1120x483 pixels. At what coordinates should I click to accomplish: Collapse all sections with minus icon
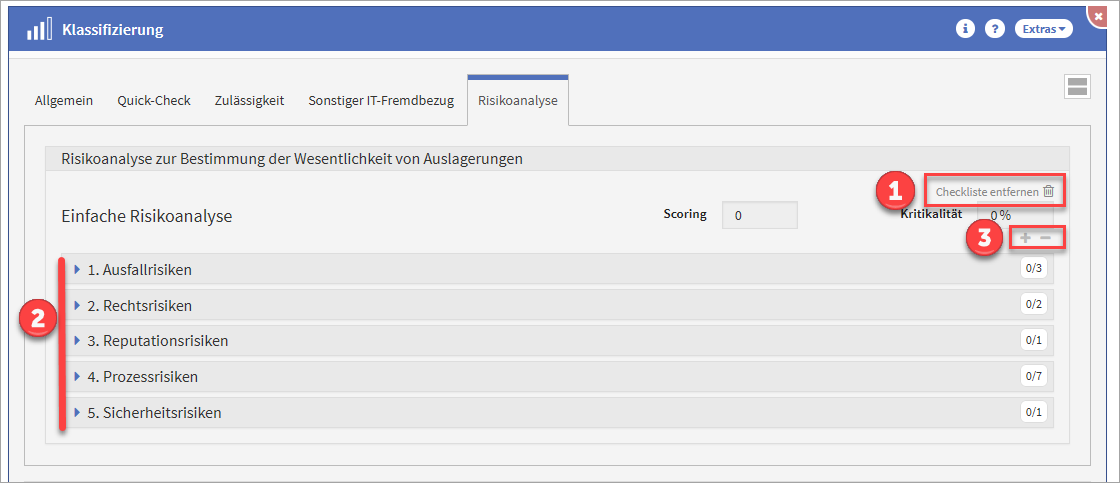(x=1046, y=238)
